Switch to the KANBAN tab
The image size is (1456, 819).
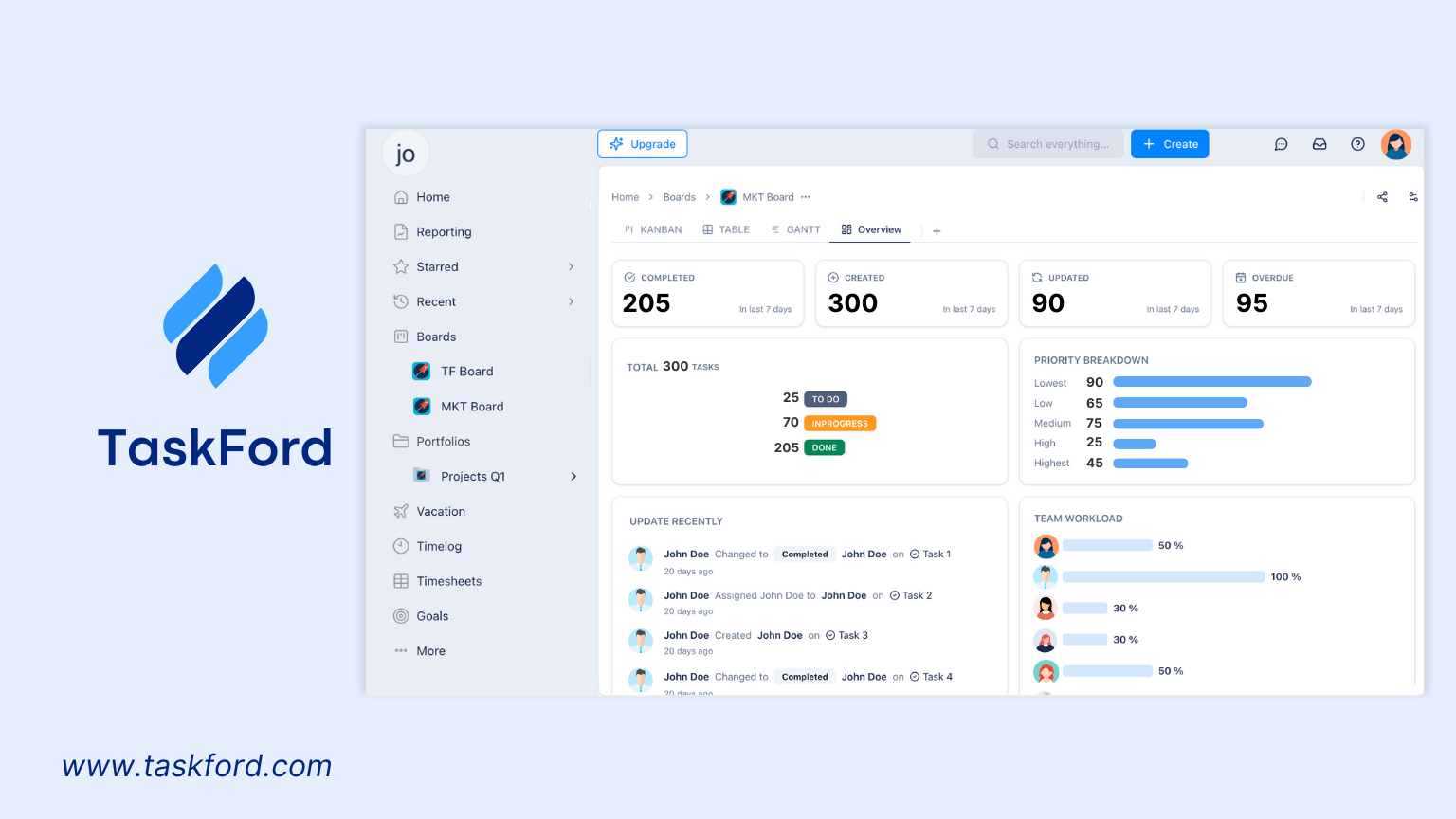(x=652, y=229)
